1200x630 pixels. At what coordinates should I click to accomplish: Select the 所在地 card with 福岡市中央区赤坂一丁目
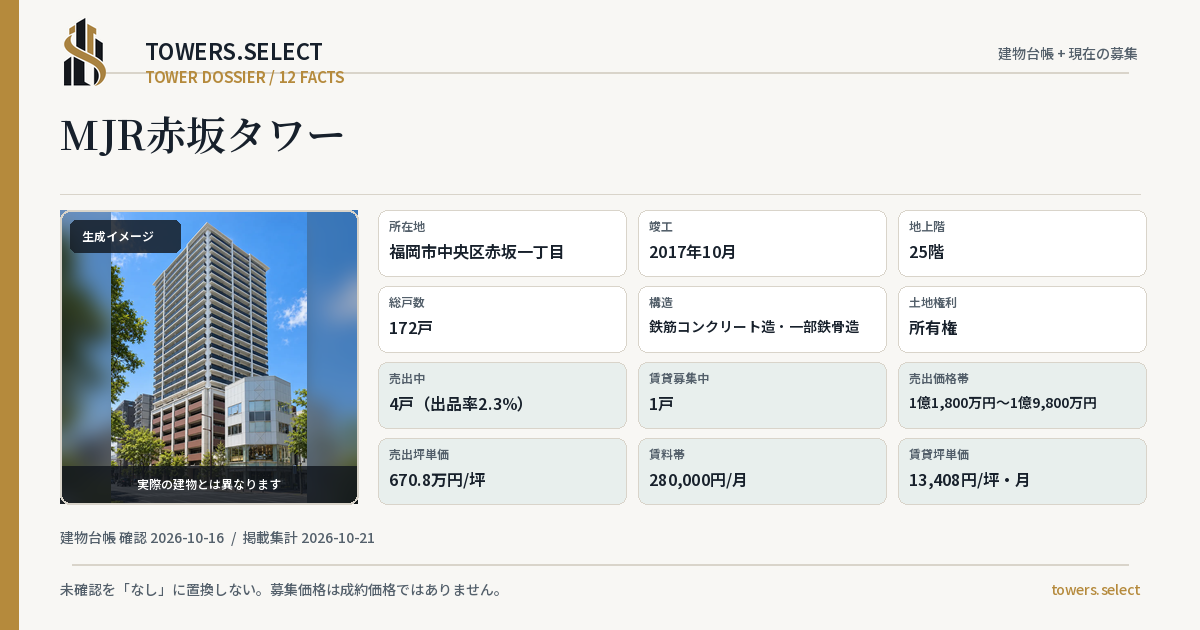pos(502,243)
